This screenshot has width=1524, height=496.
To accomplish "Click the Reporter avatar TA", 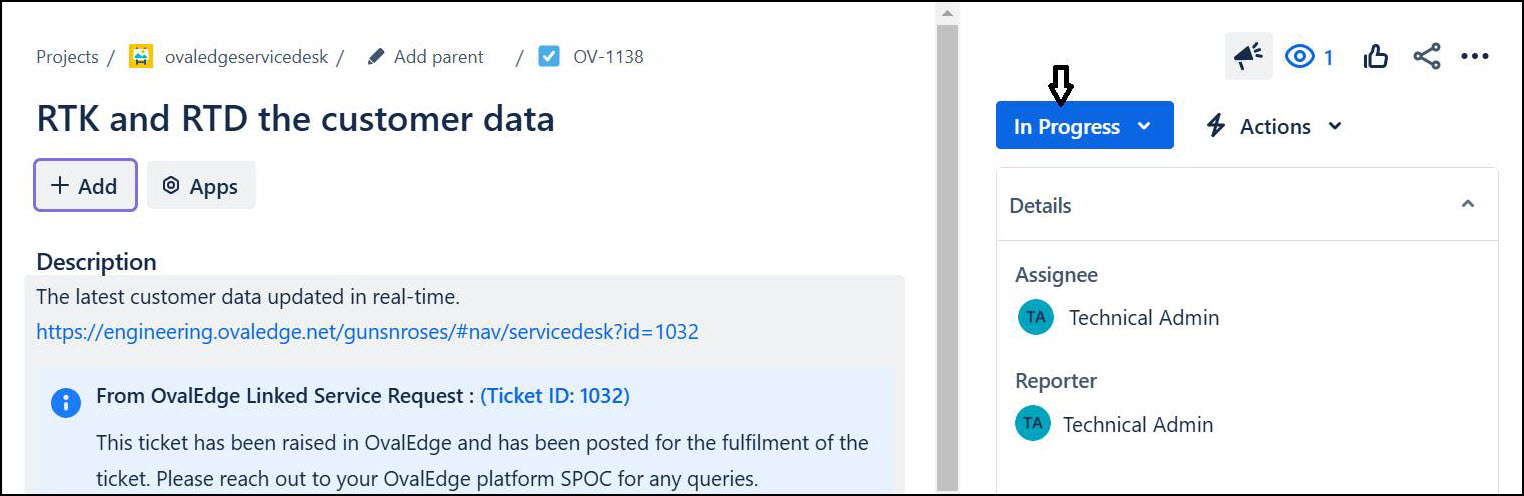I will [x=1033, y=424].
